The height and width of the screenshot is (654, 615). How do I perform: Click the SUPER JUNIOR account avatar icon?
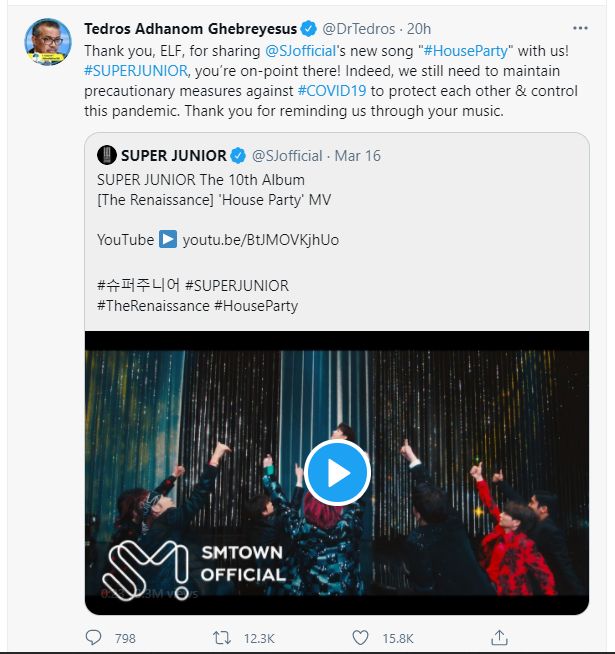tap(106, 155)
